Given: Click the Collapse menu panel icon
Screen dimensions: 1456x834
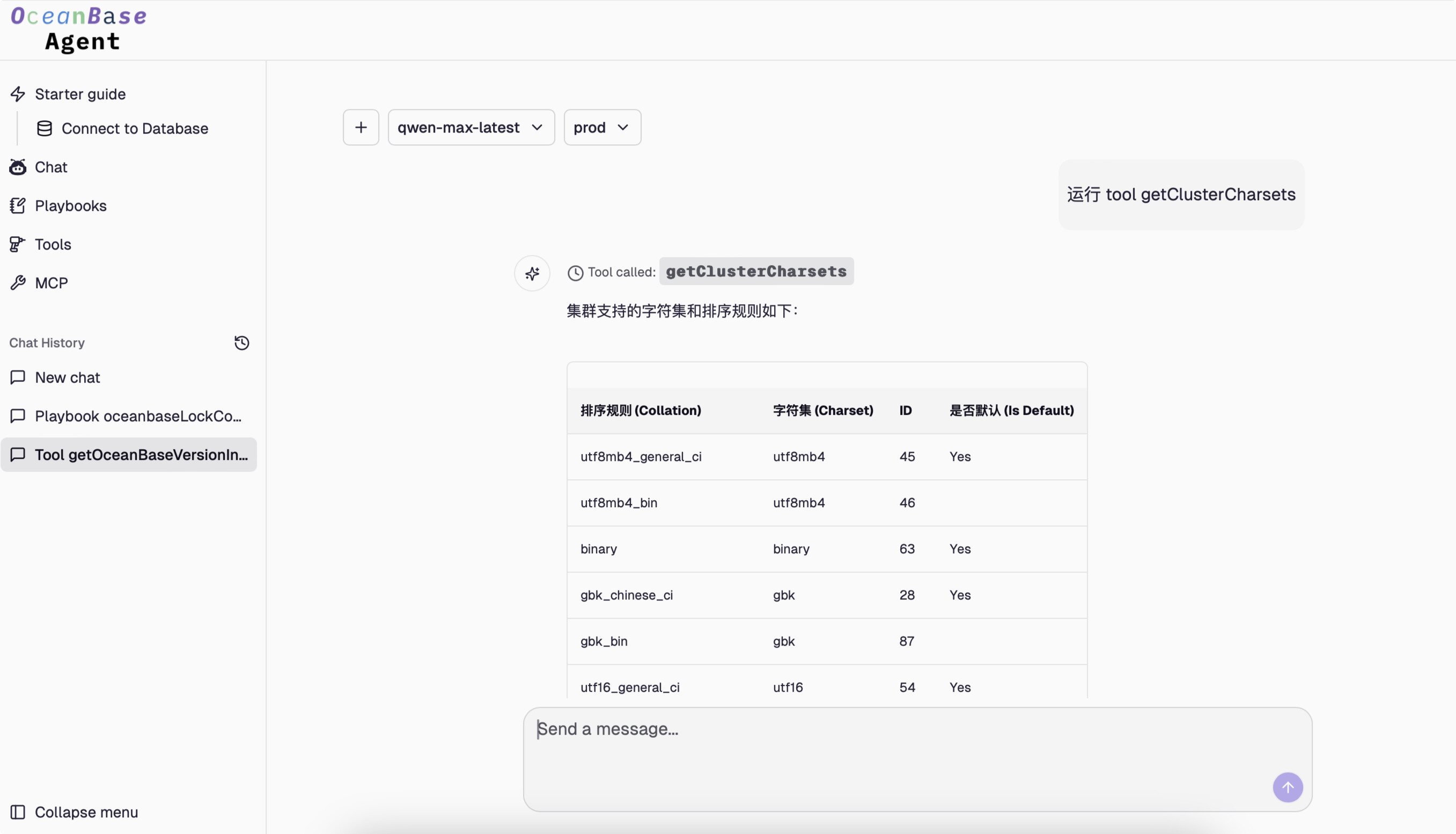Looking at the screenshot, I should coord(18,811).
